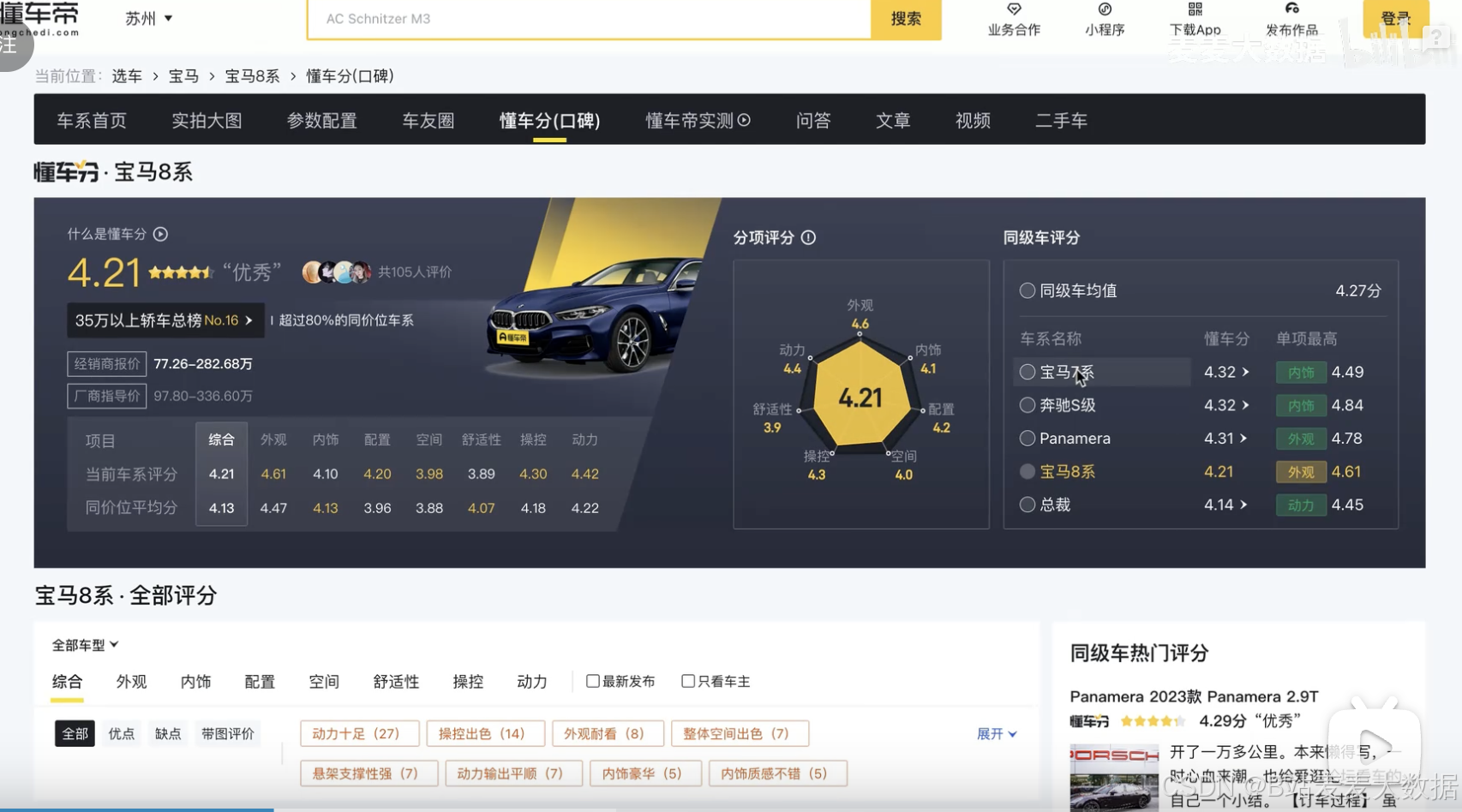Select the 奔驰S级 radio button
This screenshot has width=1462, height=812.
pyautogui.click(x=1027, y=405)
